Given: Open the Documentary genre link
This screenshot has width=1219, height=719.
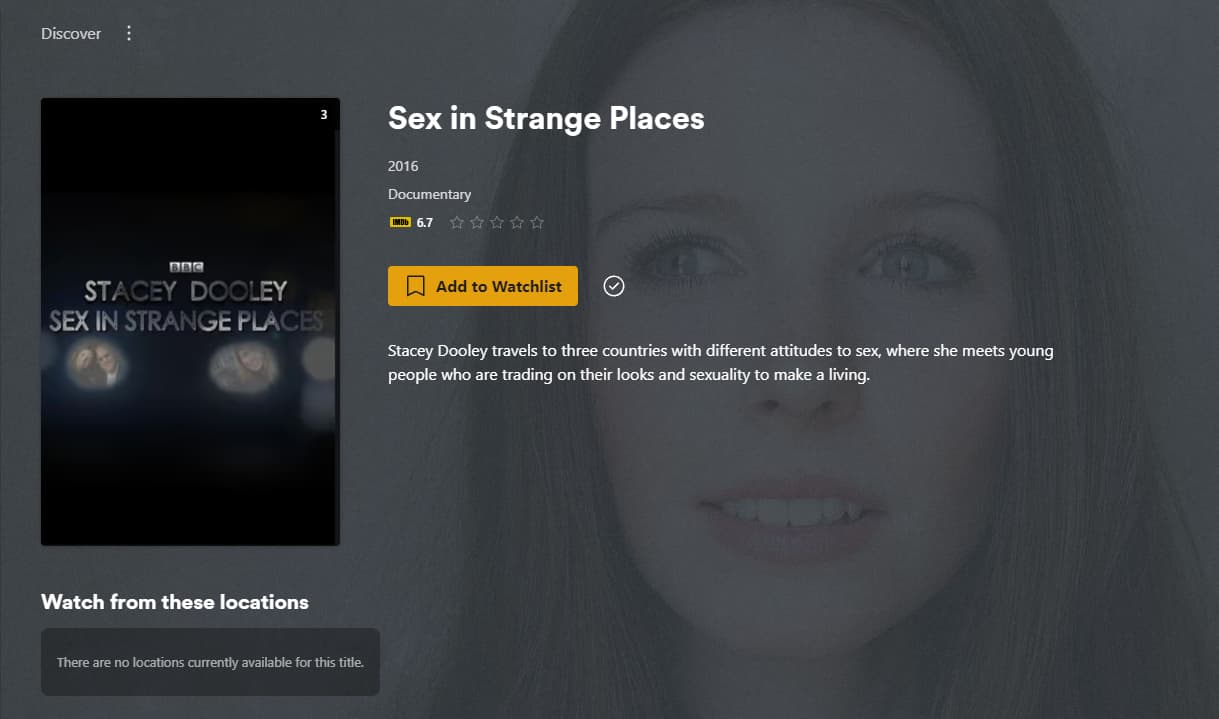Looking at the screenshot, I should click(x=429, y=194).
